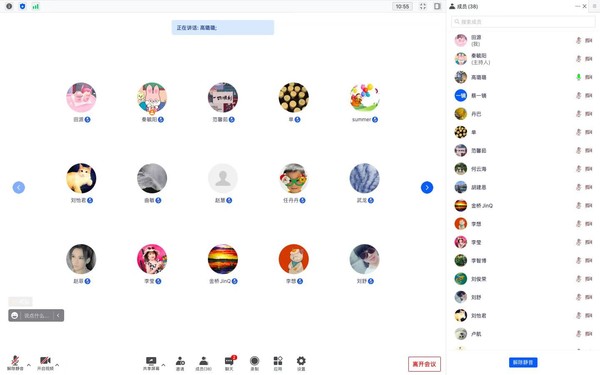This screenshot has width=600, height=375.
Task: Unmute the microphone in bottom toolbar
Action: point(15,362)
